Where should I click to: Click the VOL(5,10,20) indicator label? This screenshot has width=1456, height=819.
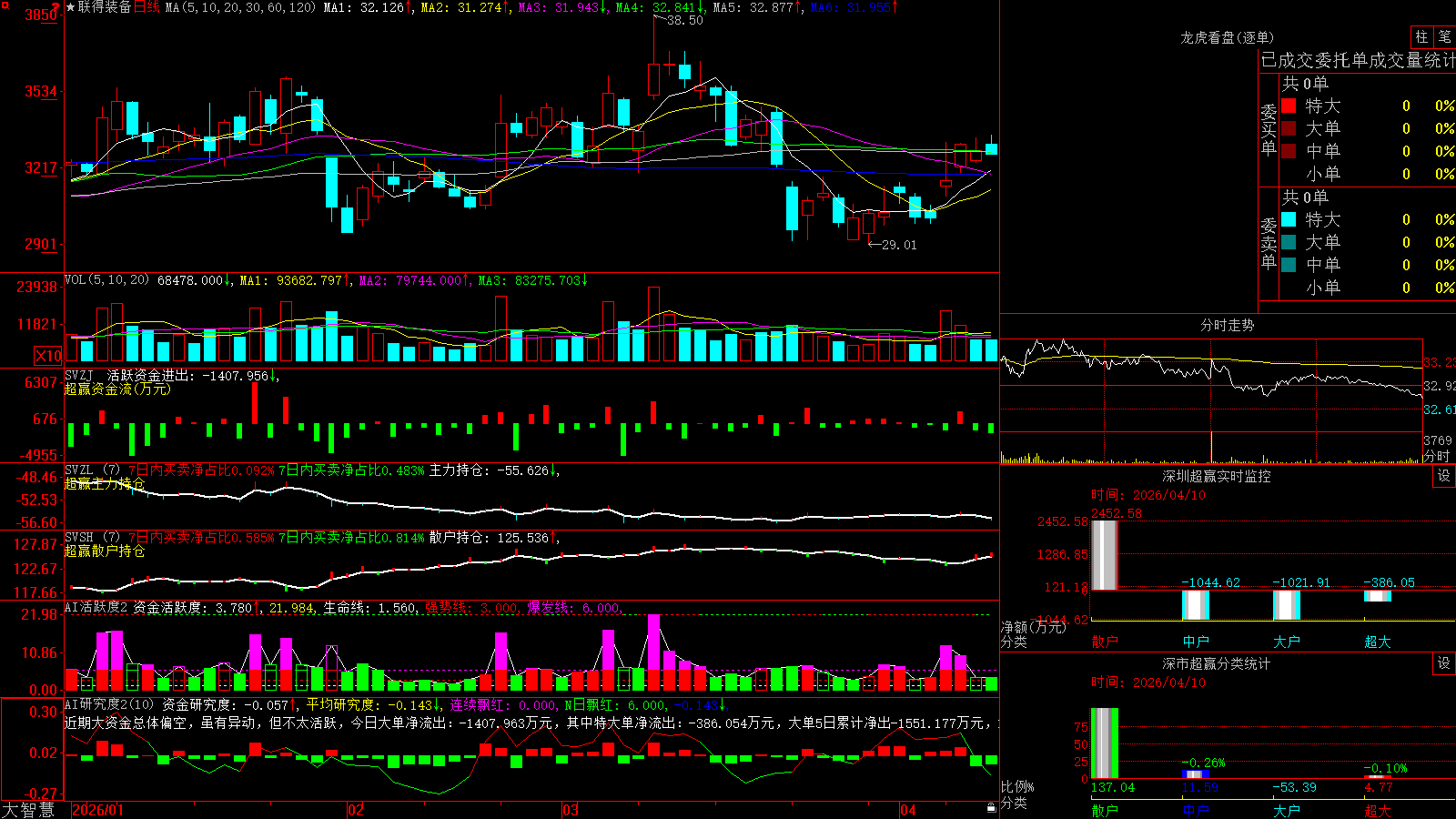coord(106,280)
